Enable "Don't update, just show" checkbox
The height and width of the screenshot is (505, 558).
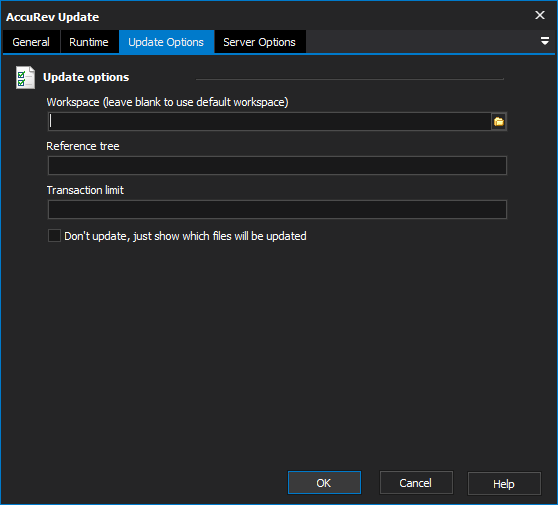click(x=54, y=236)
